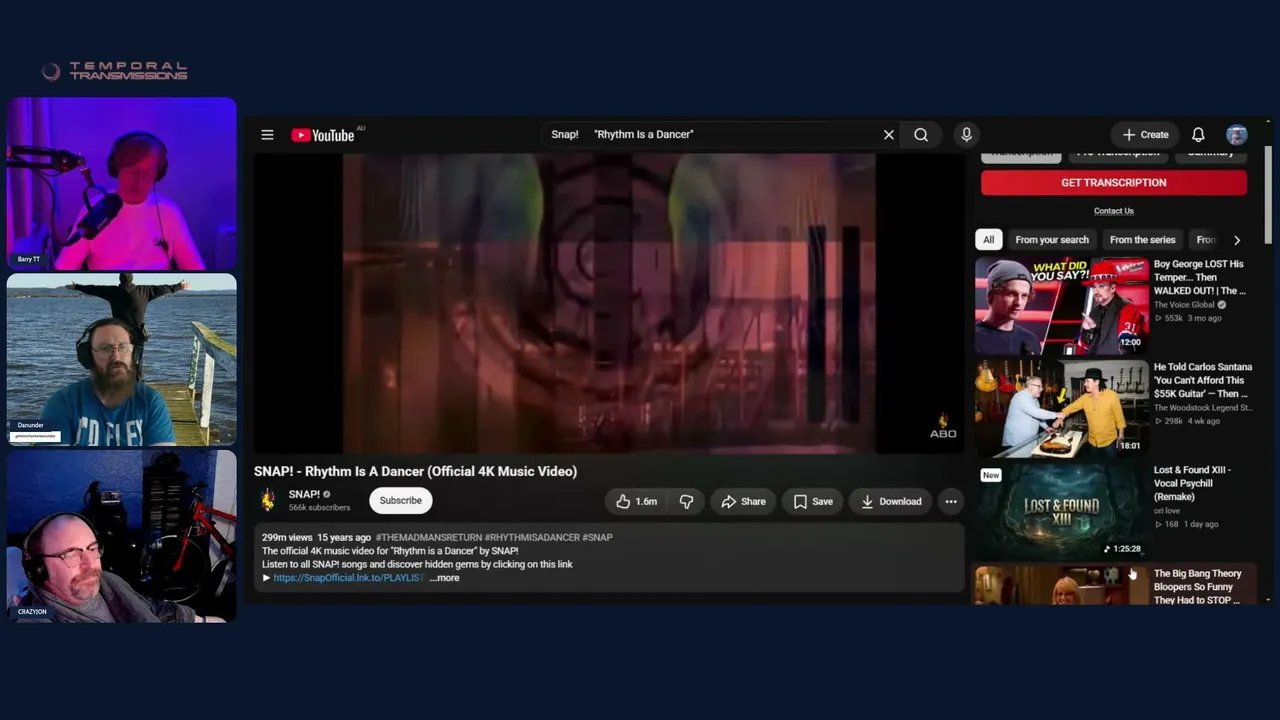This screenshot has height=720, width=1280.
Task: Click the 566k subscribers text
Action: pyautogui.click(x=319, y=508)
